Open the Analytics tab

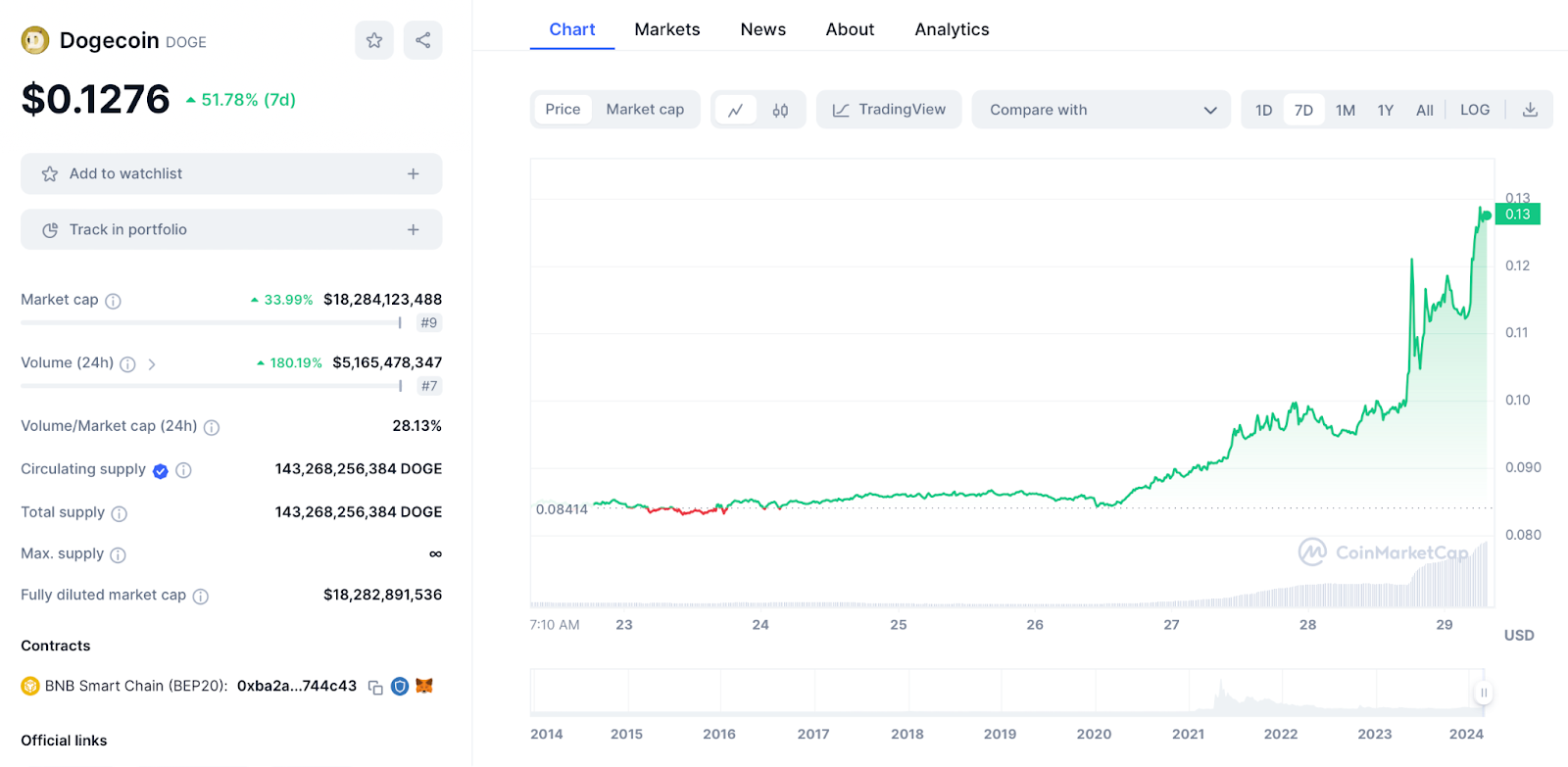953,29
